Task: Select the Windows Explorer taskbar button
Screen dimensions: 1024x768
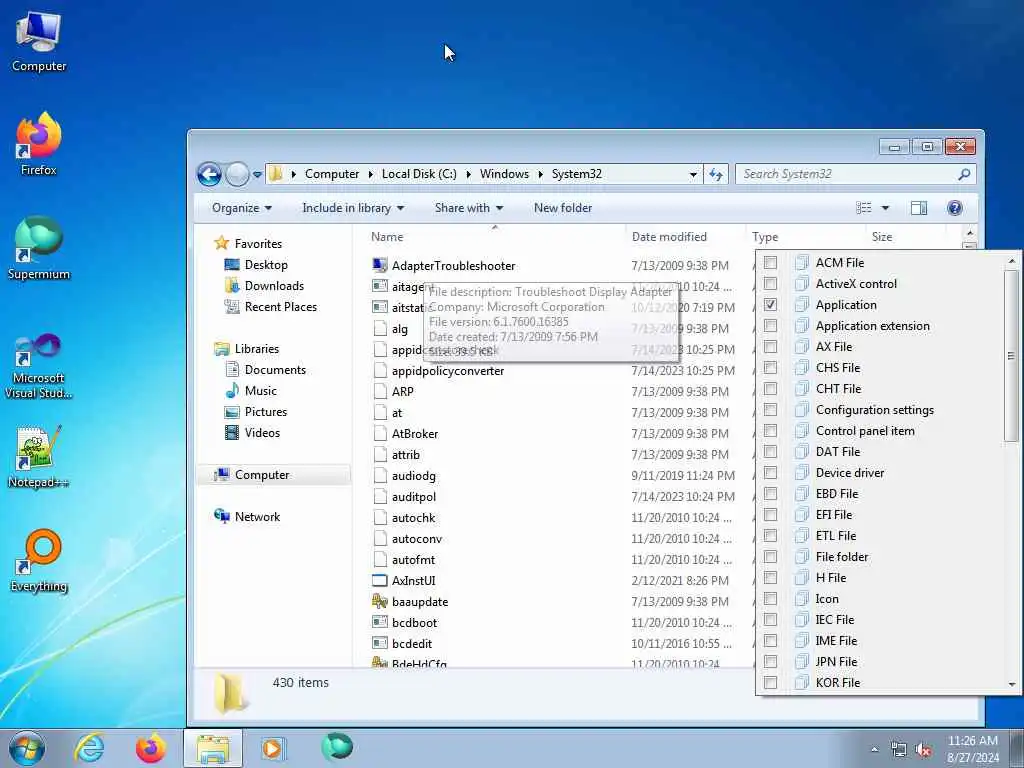Action: coord(213,748)
